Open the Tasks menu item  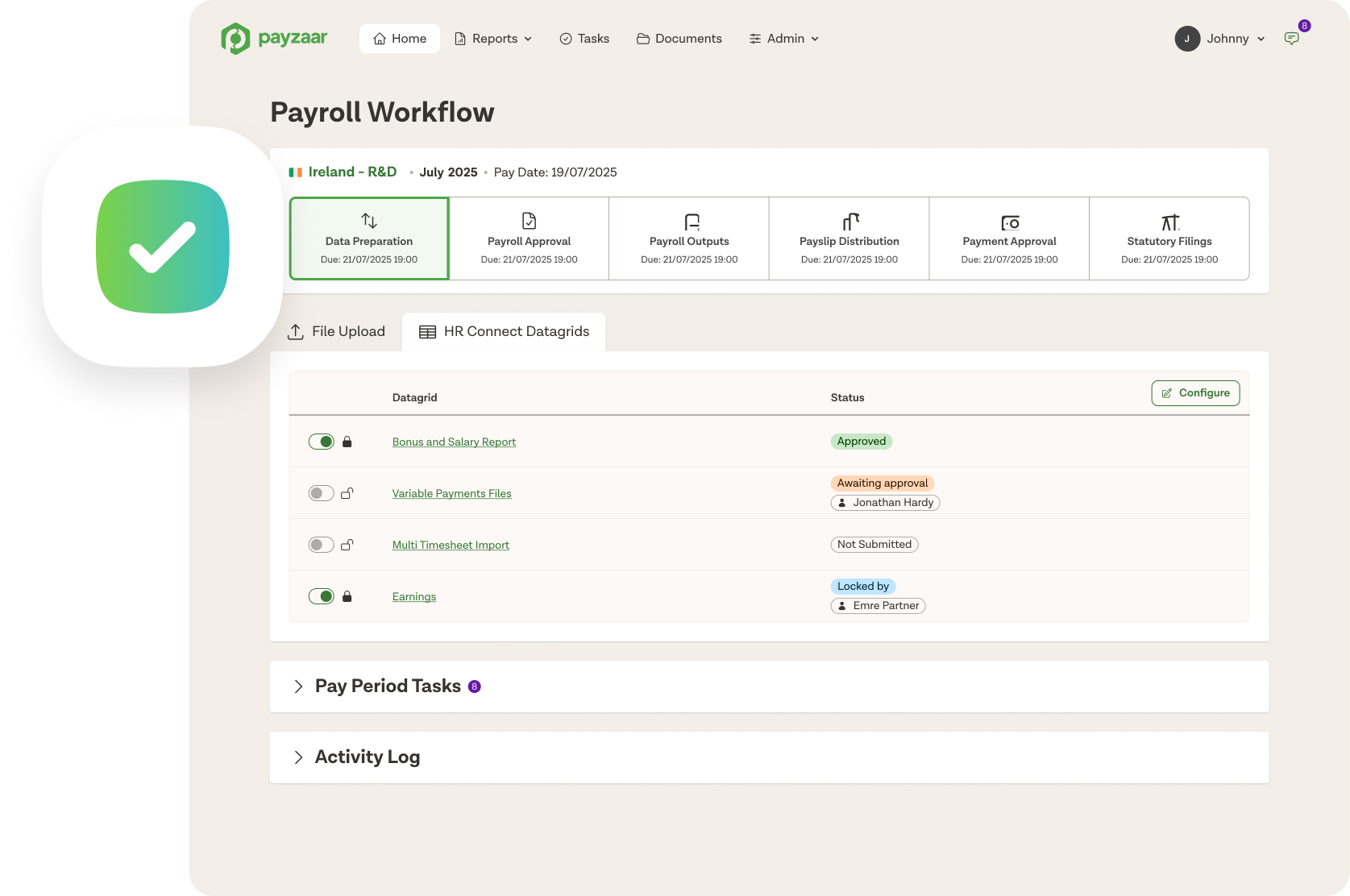pyautogui.click(x=584, y=39)
